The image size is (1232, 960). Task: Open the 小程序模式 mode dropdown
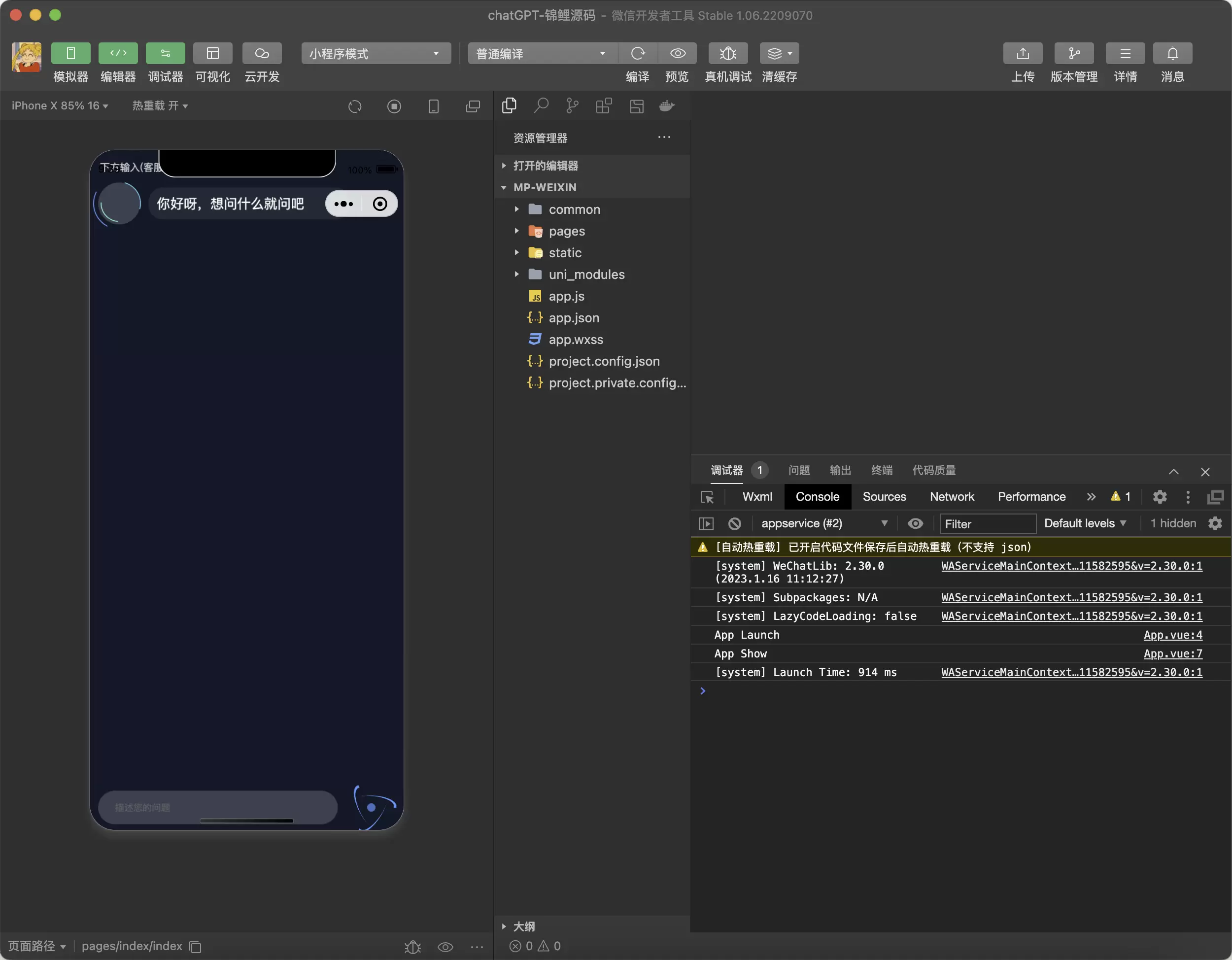[x=376, y=54]
